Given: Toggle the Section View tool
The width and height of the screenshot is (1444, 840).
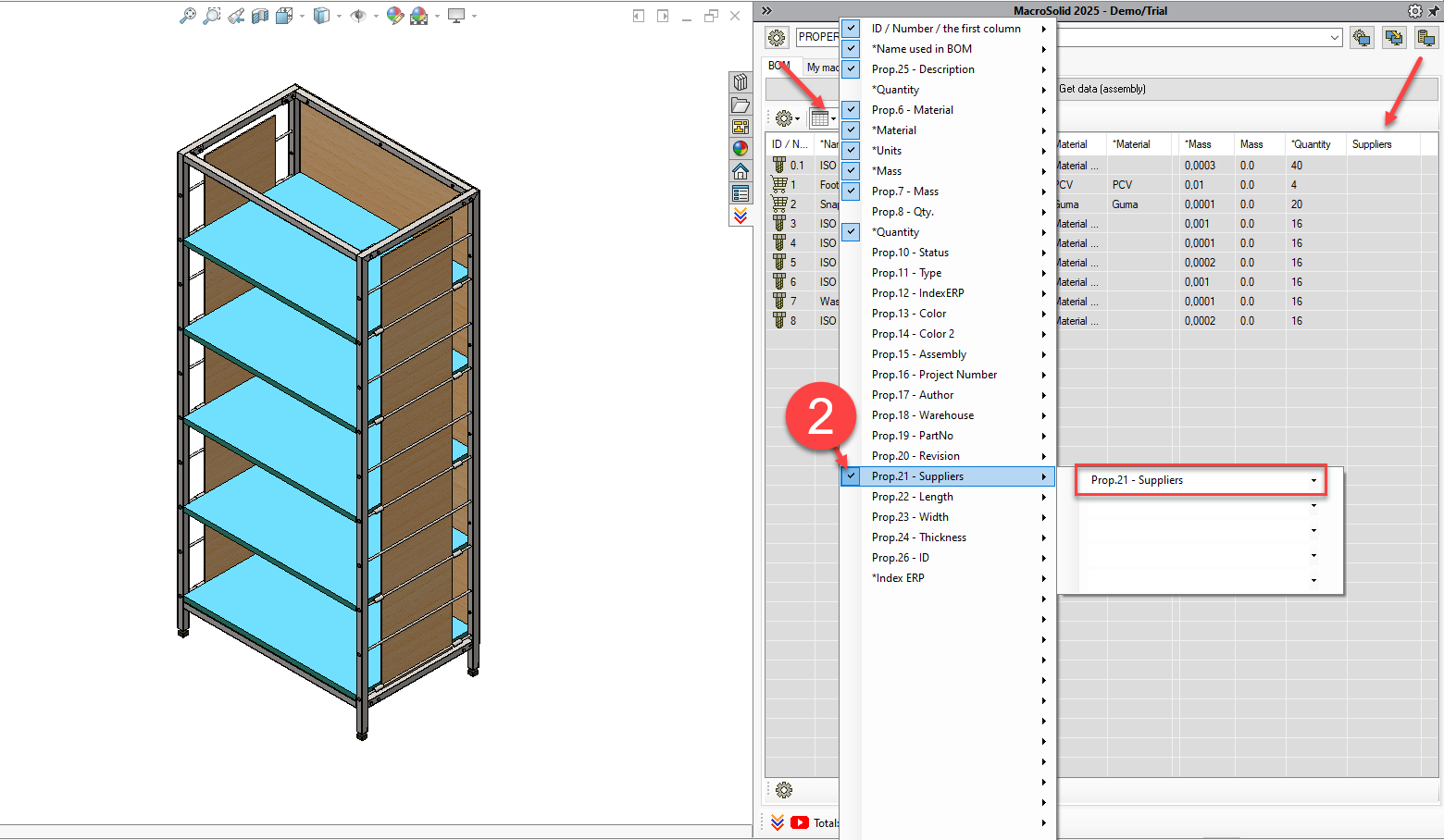Looking at the screenshot, I should tap(260, 16).
